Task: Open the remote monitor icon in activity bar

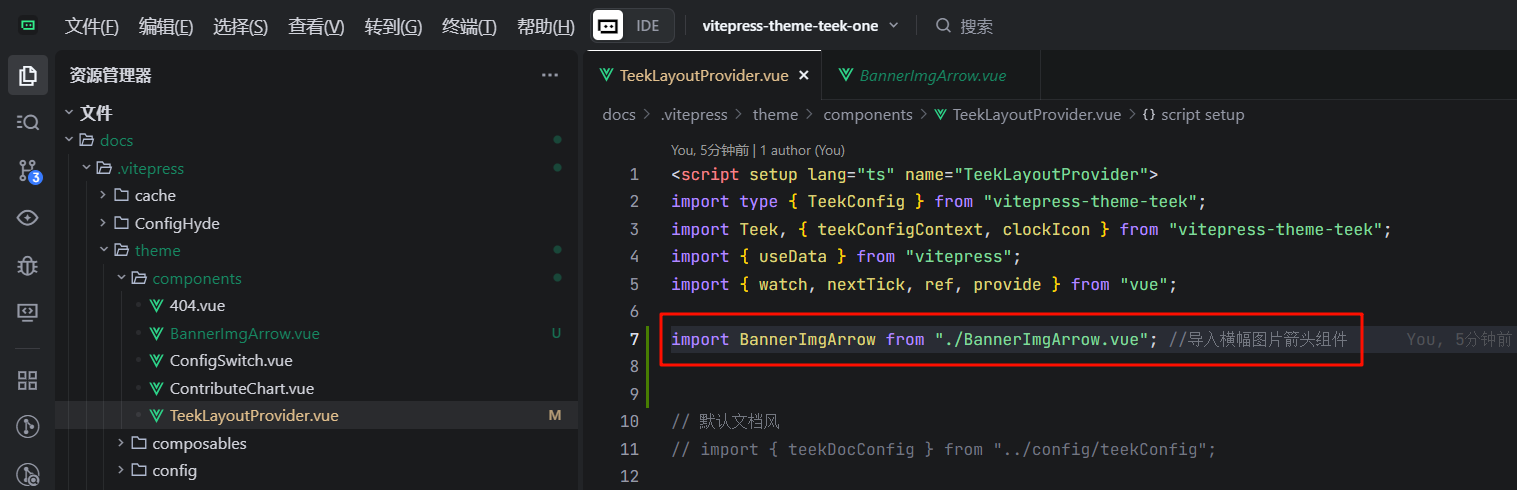Action: point(28,312)
